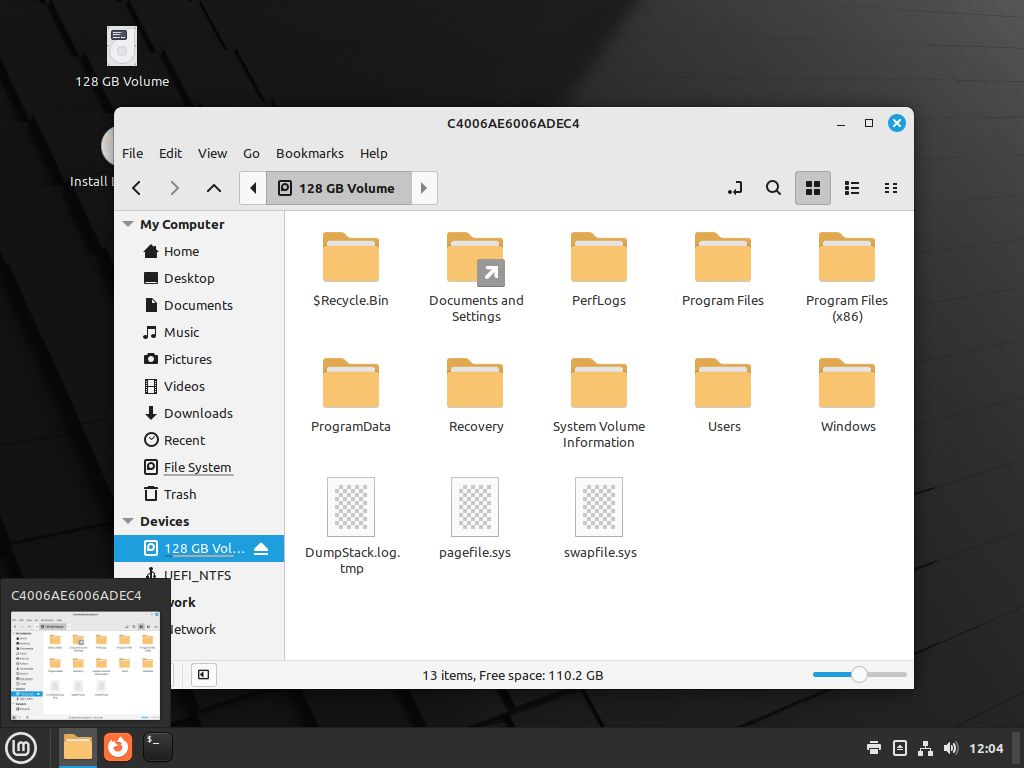Screen dimensions: 1024x768
Task: Adjust the icon zoom slider
Action: coord(858,675)
